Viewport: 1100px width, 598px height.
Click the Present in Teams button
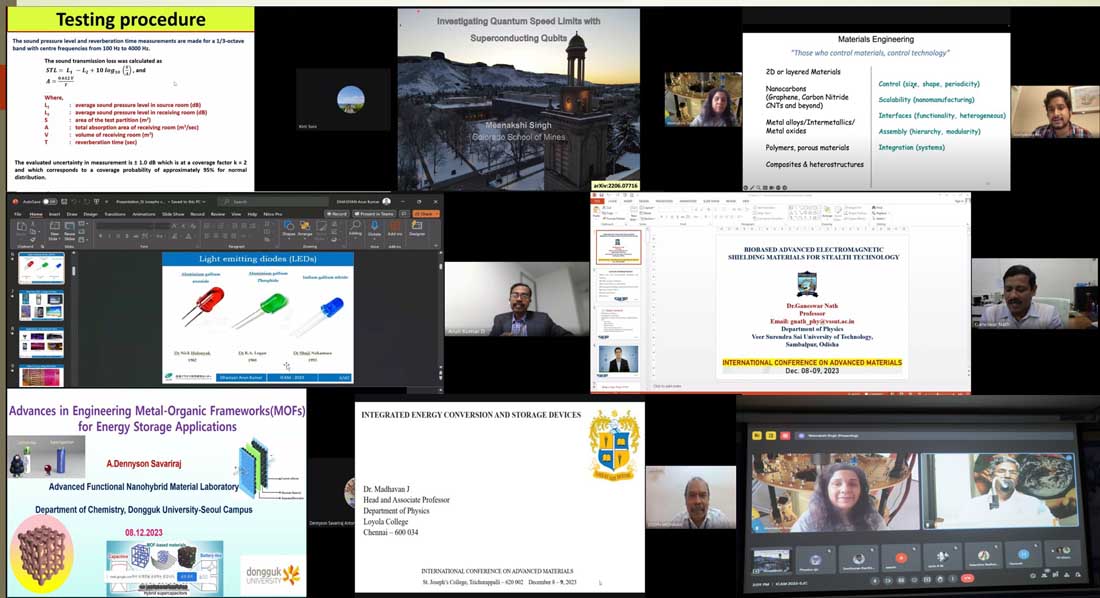click(x=375, y=214)
